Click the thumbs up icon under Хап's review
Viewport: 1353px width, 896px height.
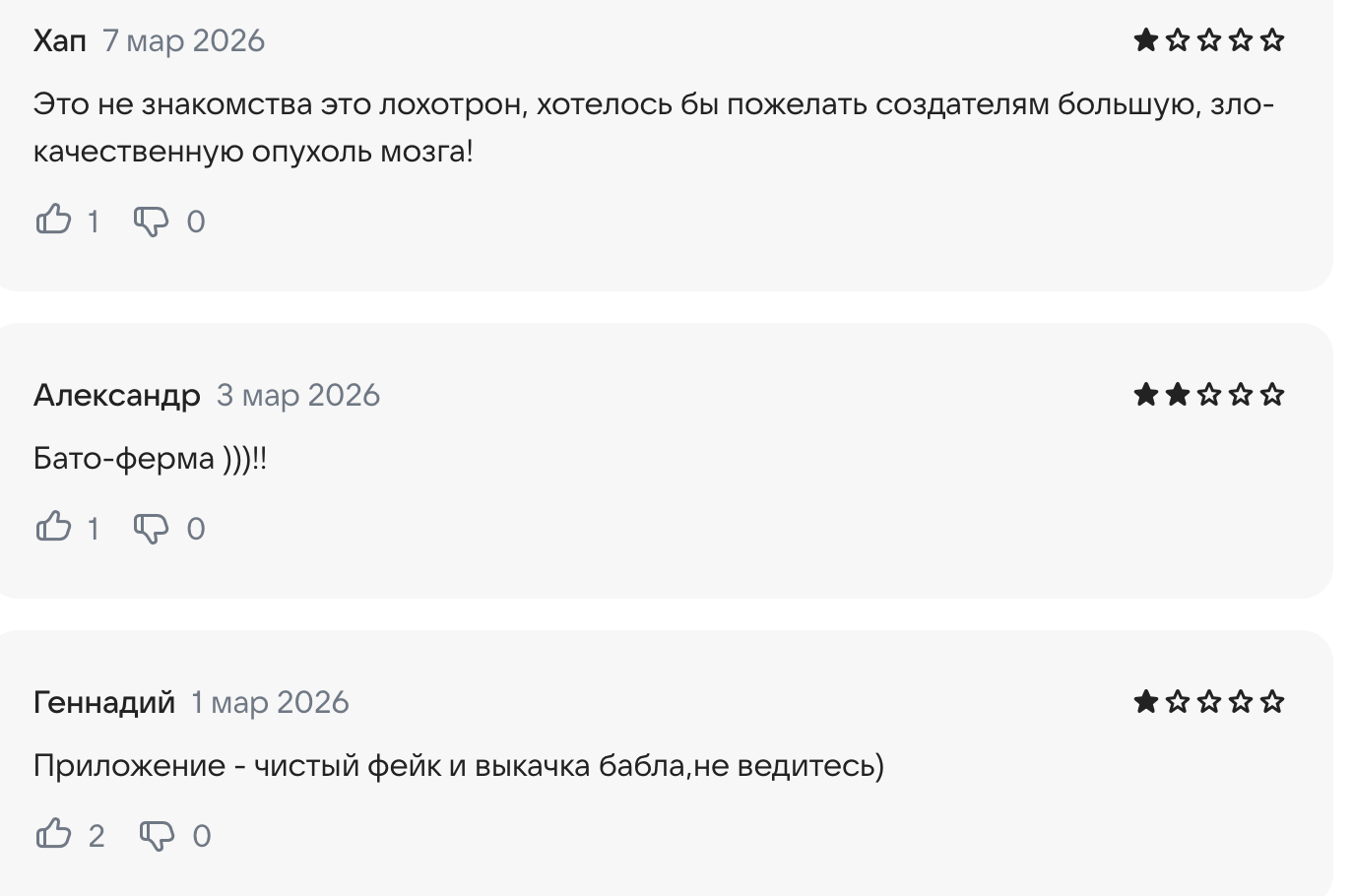pos(53,220)
